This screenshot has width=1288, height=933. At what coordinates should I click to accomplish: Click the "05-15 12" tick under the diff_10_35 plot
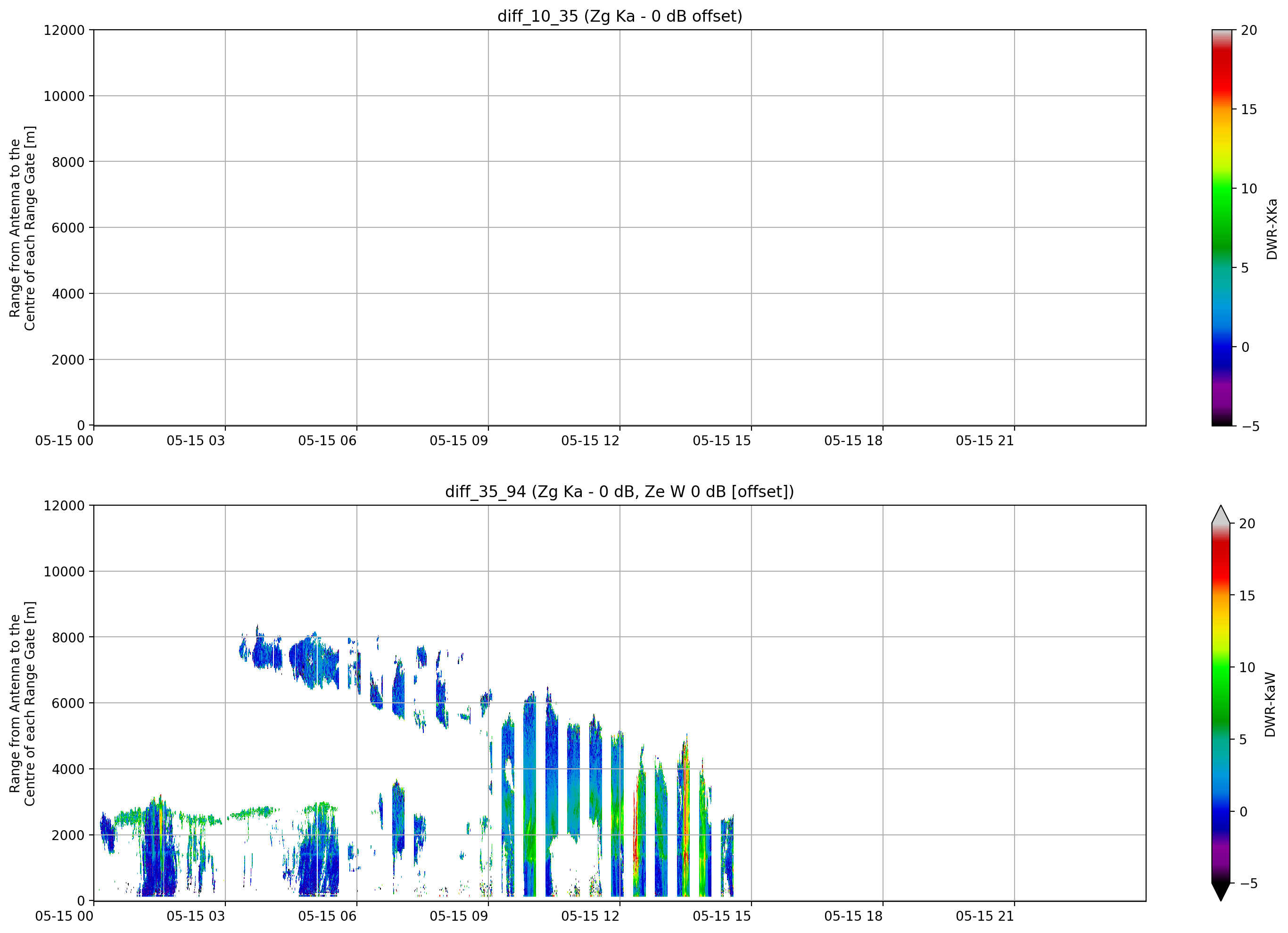click(590, 441)
